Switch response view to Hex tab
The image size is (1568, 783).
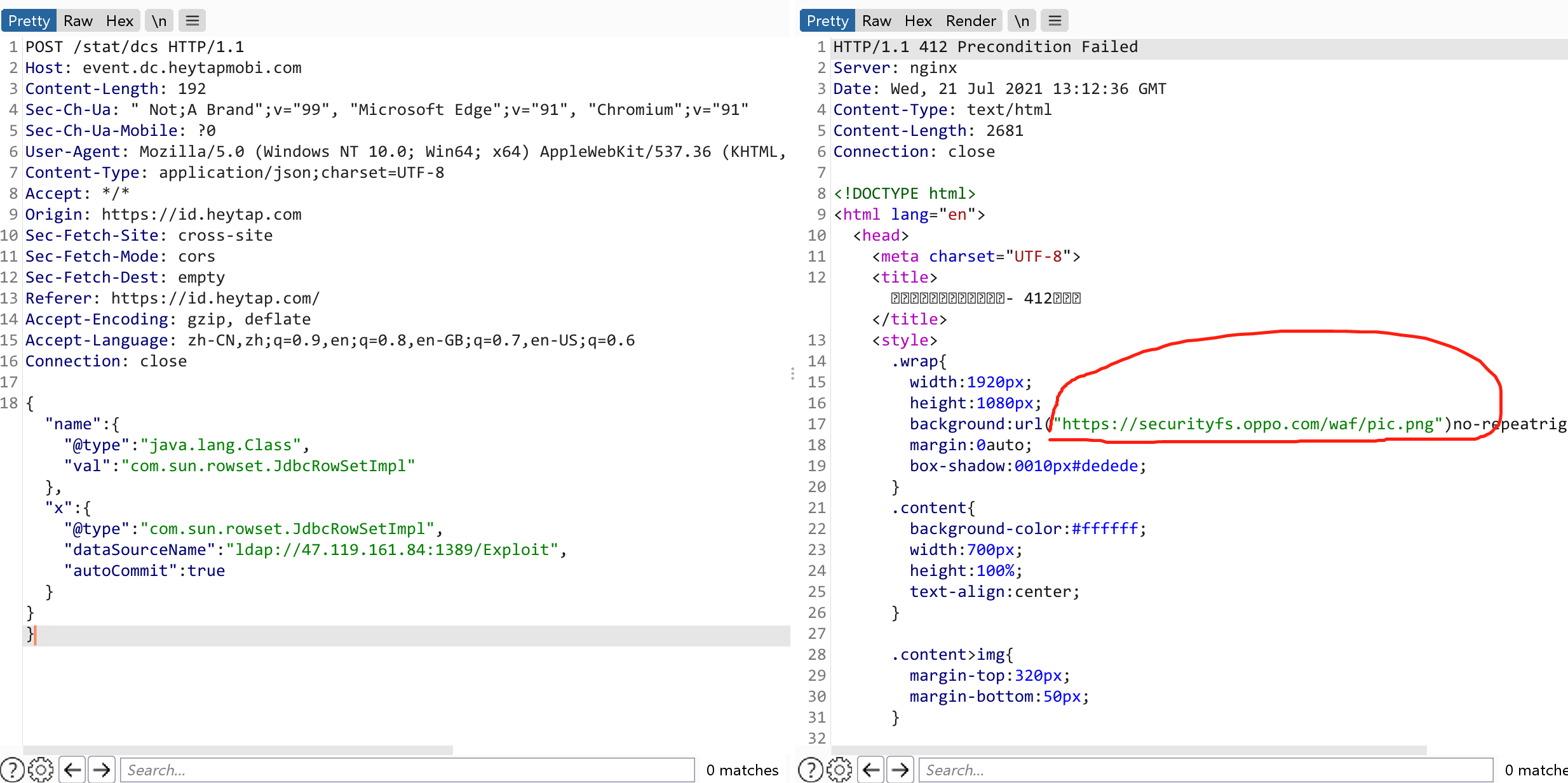click(918, 21)
